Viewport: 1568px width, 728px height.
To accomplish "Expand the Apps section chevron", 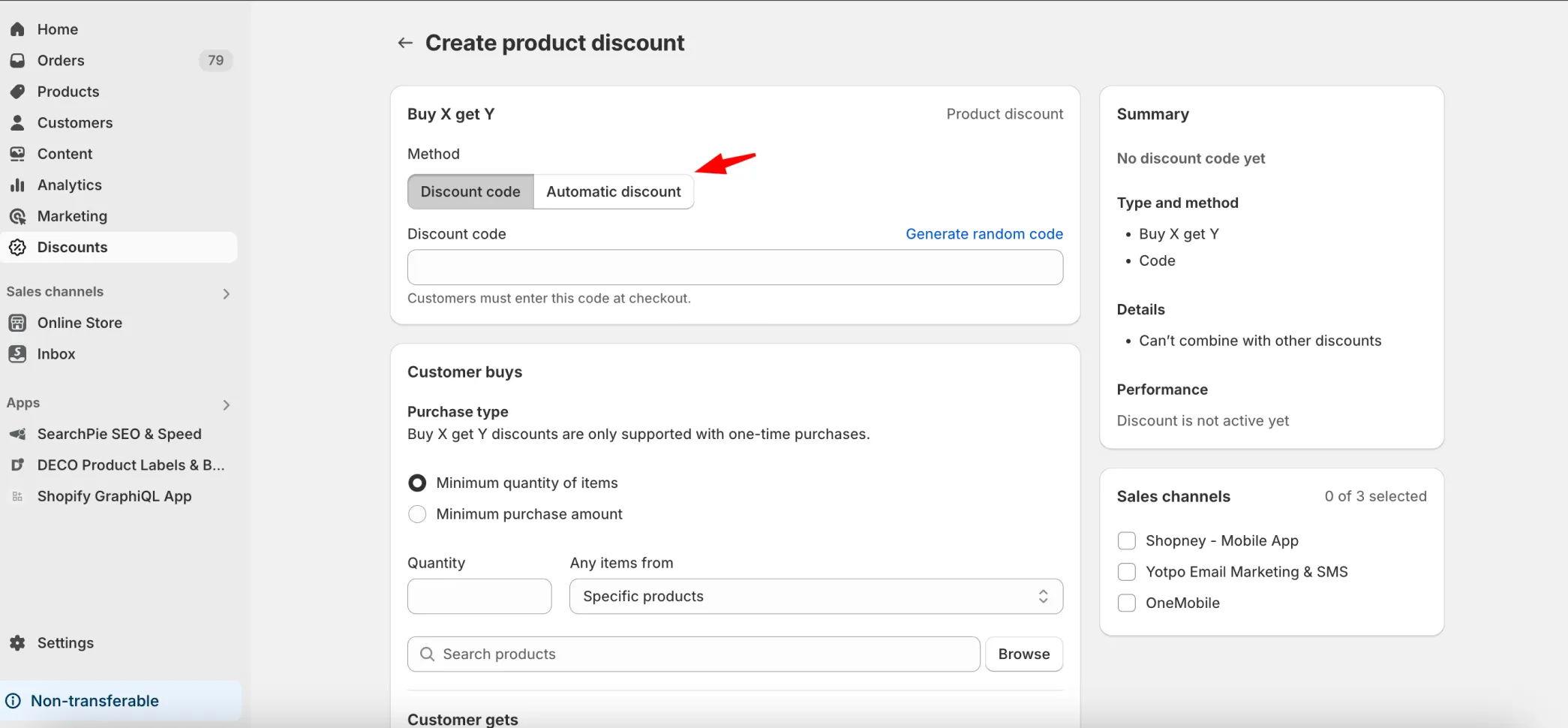I will [226, 405].
